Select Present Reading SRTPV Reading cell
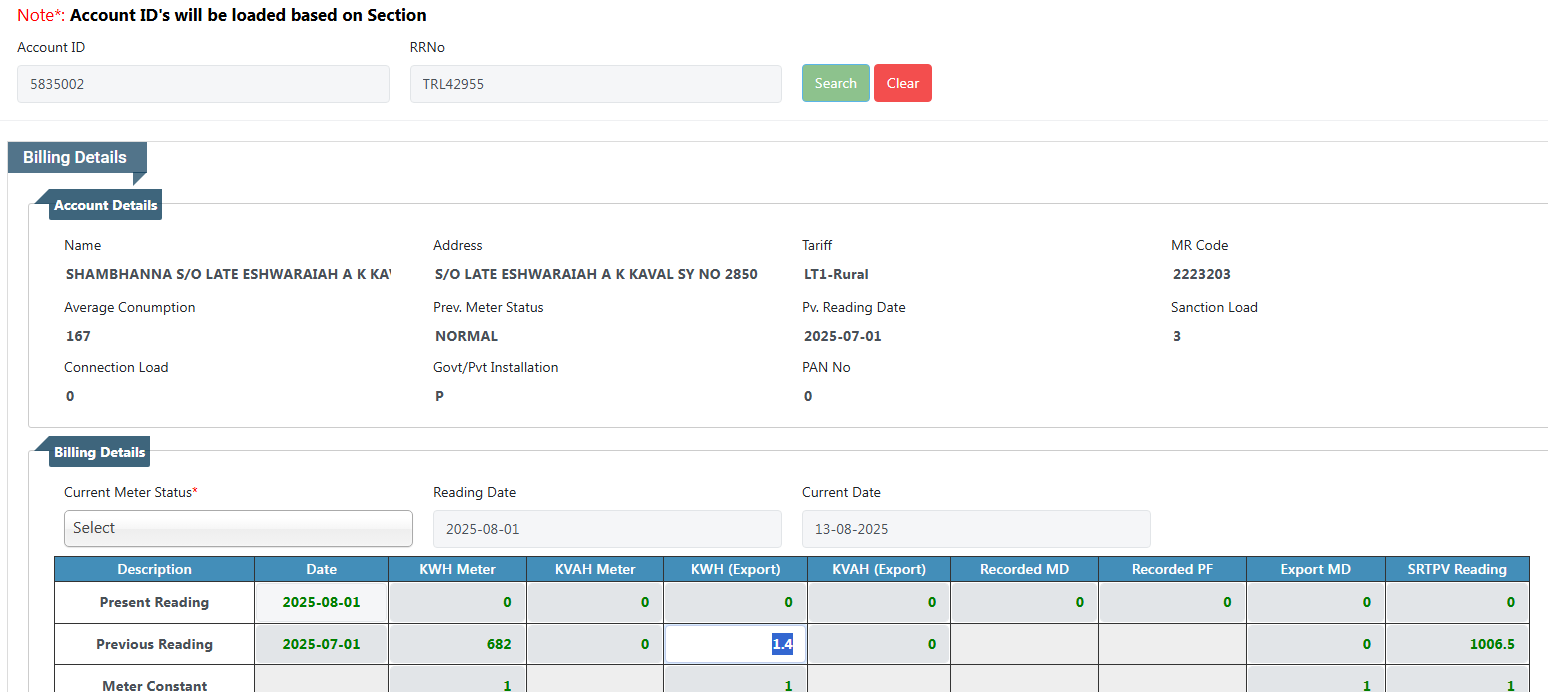Viewport: 1548px width, 692px height. point(1456,602)
